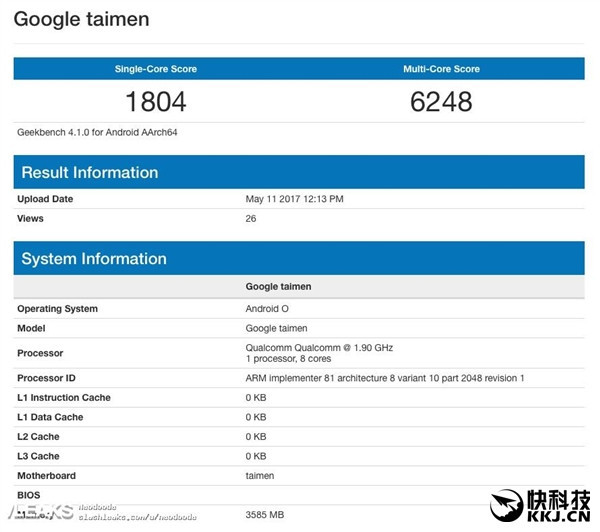
Task: Select the Multi-Core Score header
Action: (441, 69)
